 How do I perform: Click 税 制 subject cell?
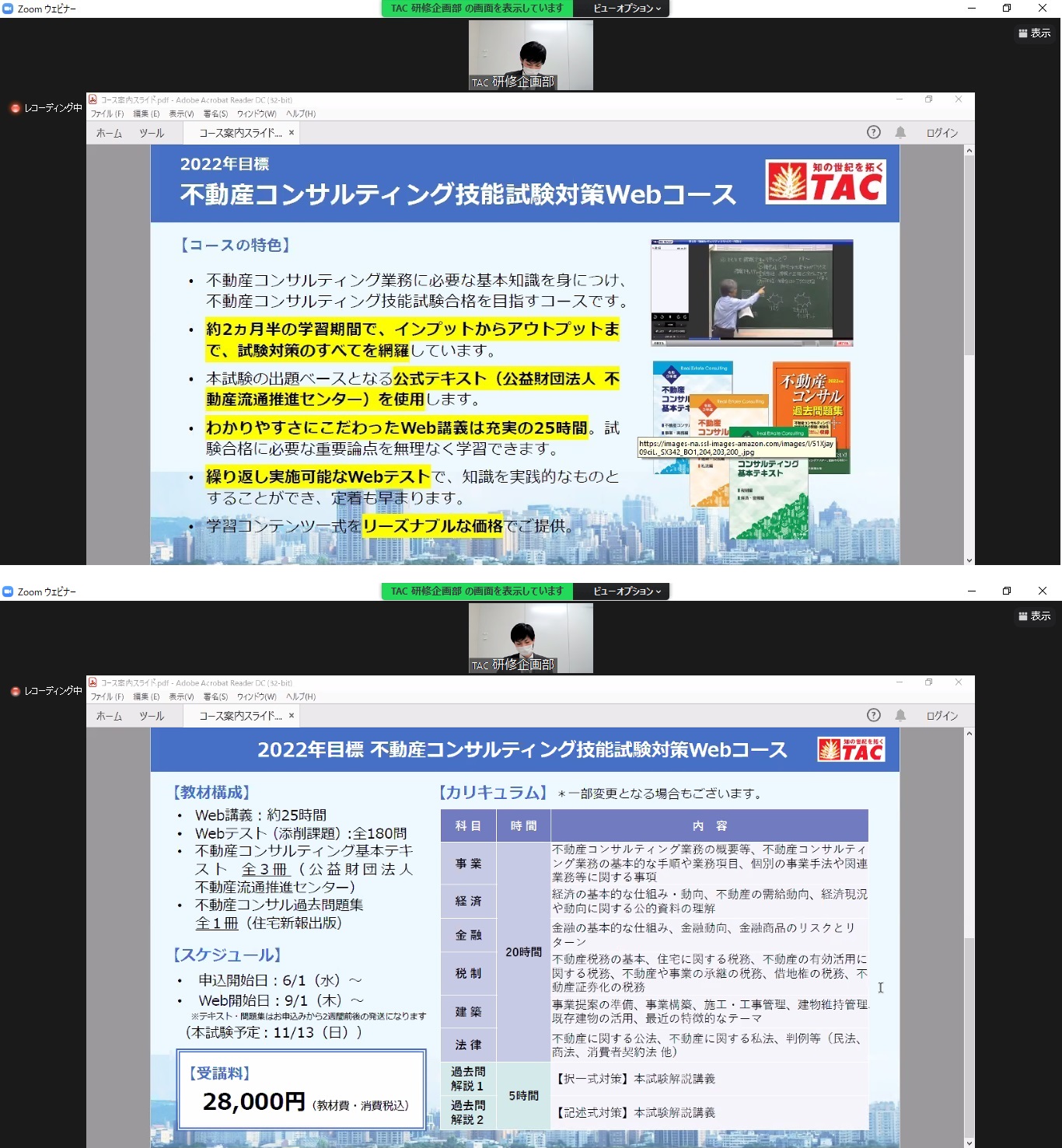[468, 973]
